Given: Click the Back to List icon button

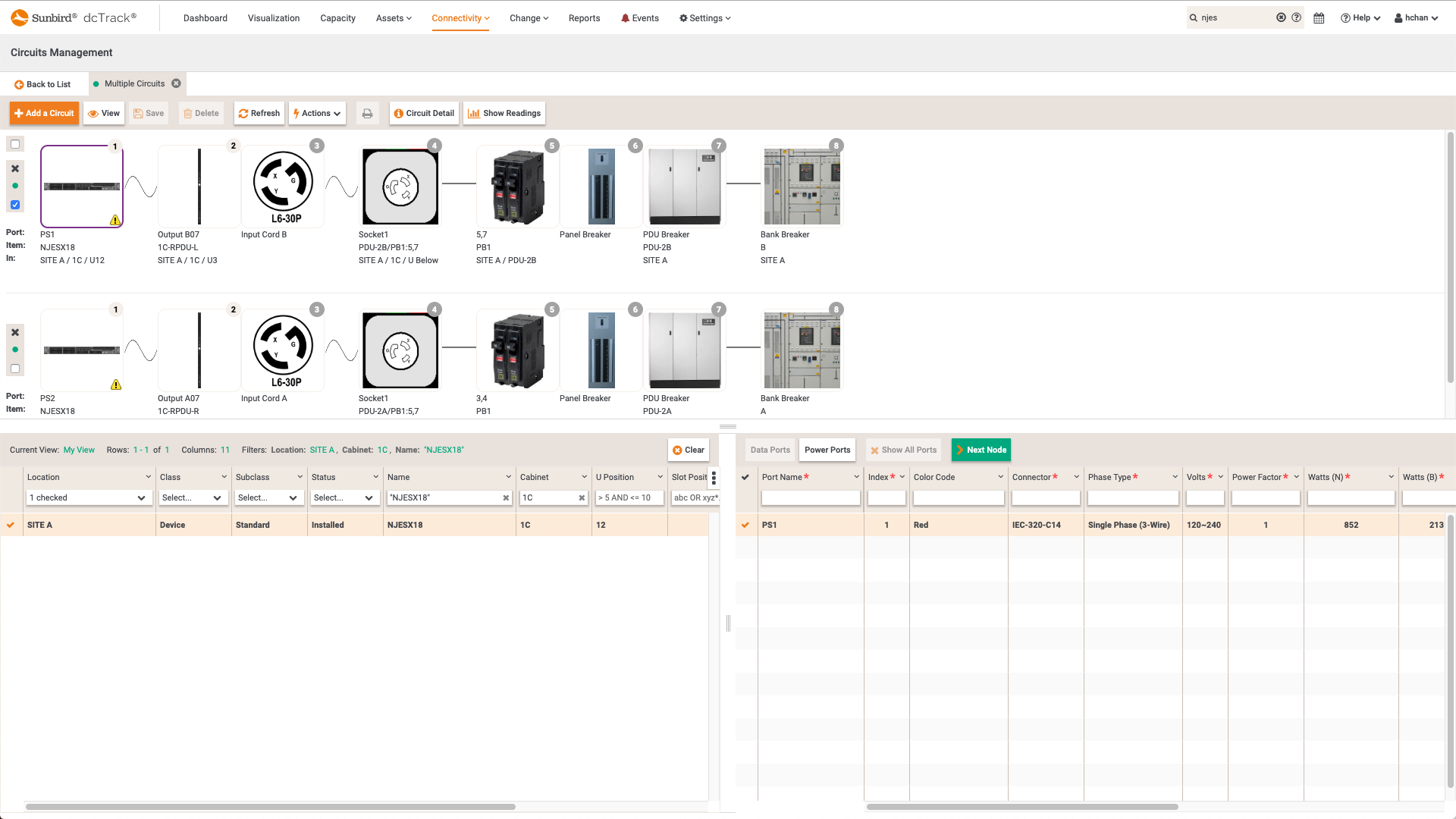Looking at the screenshot, I should tap(19, 84).
